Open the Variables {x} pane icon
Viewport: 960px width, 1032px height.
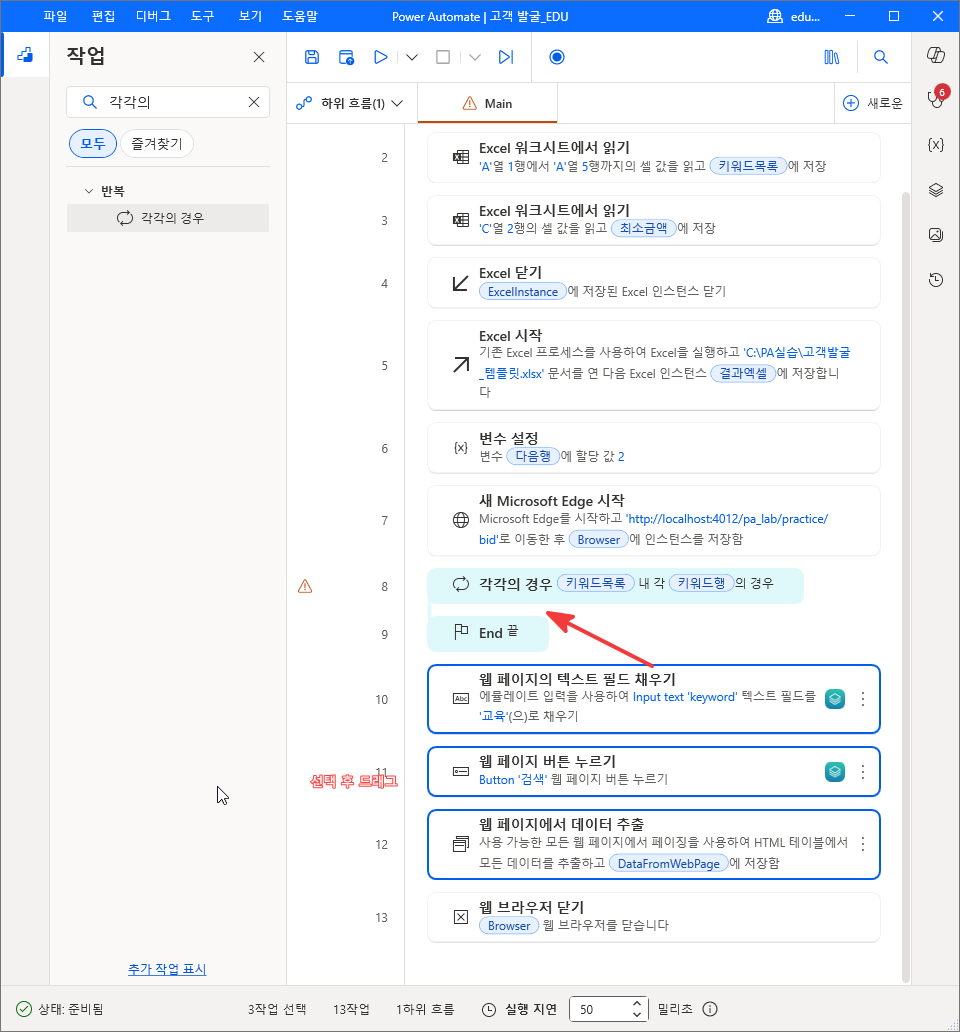[x=936, y=145]
